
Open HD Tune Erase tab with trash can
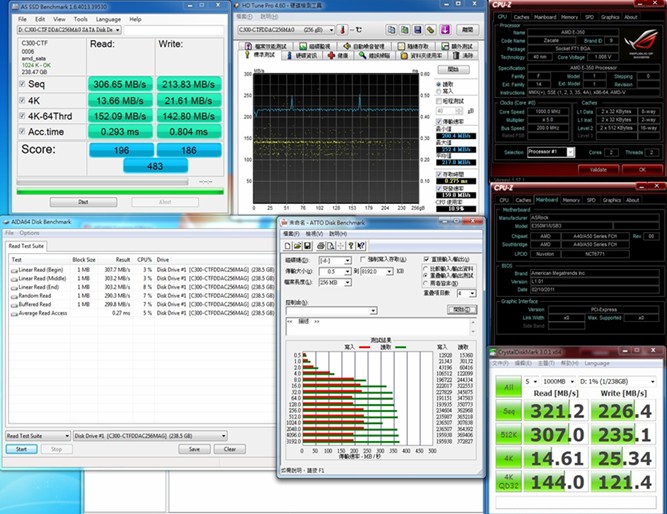(463, 56)
